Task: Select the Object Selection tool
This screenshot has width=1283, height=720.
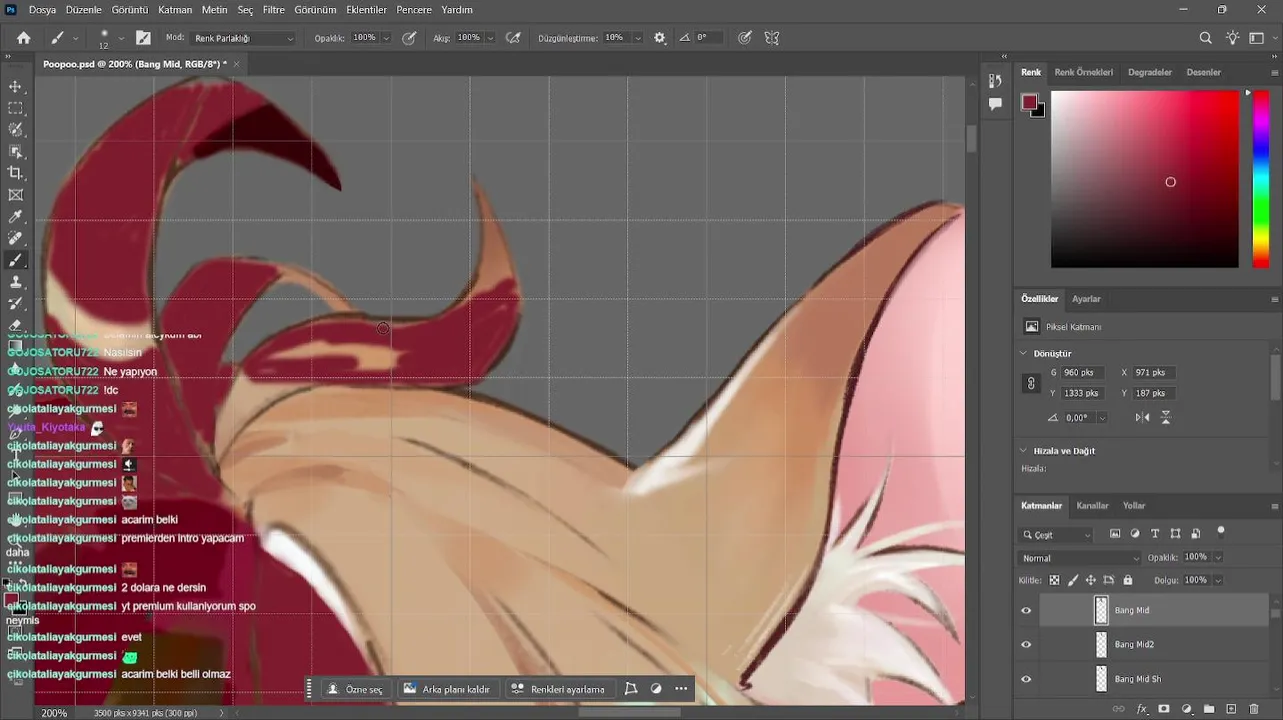Action: click(x=15, y=152)
